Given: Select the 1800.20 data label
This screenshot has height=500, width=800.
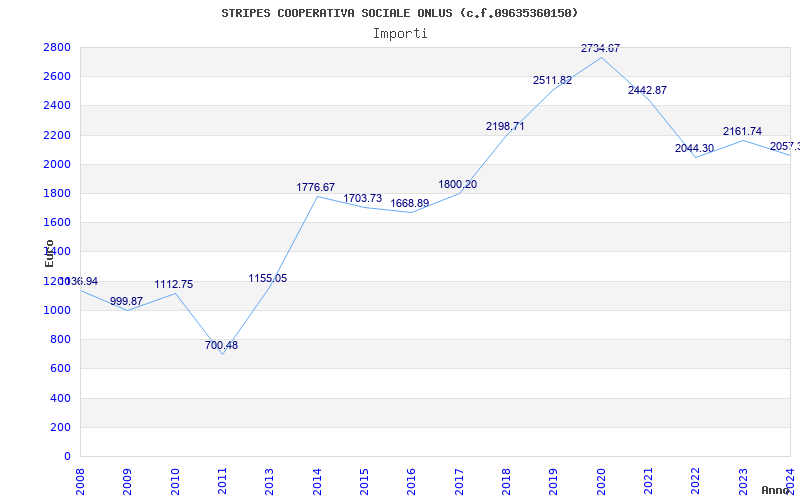Looking at the screenshot, I should click(x=458, y=185).
